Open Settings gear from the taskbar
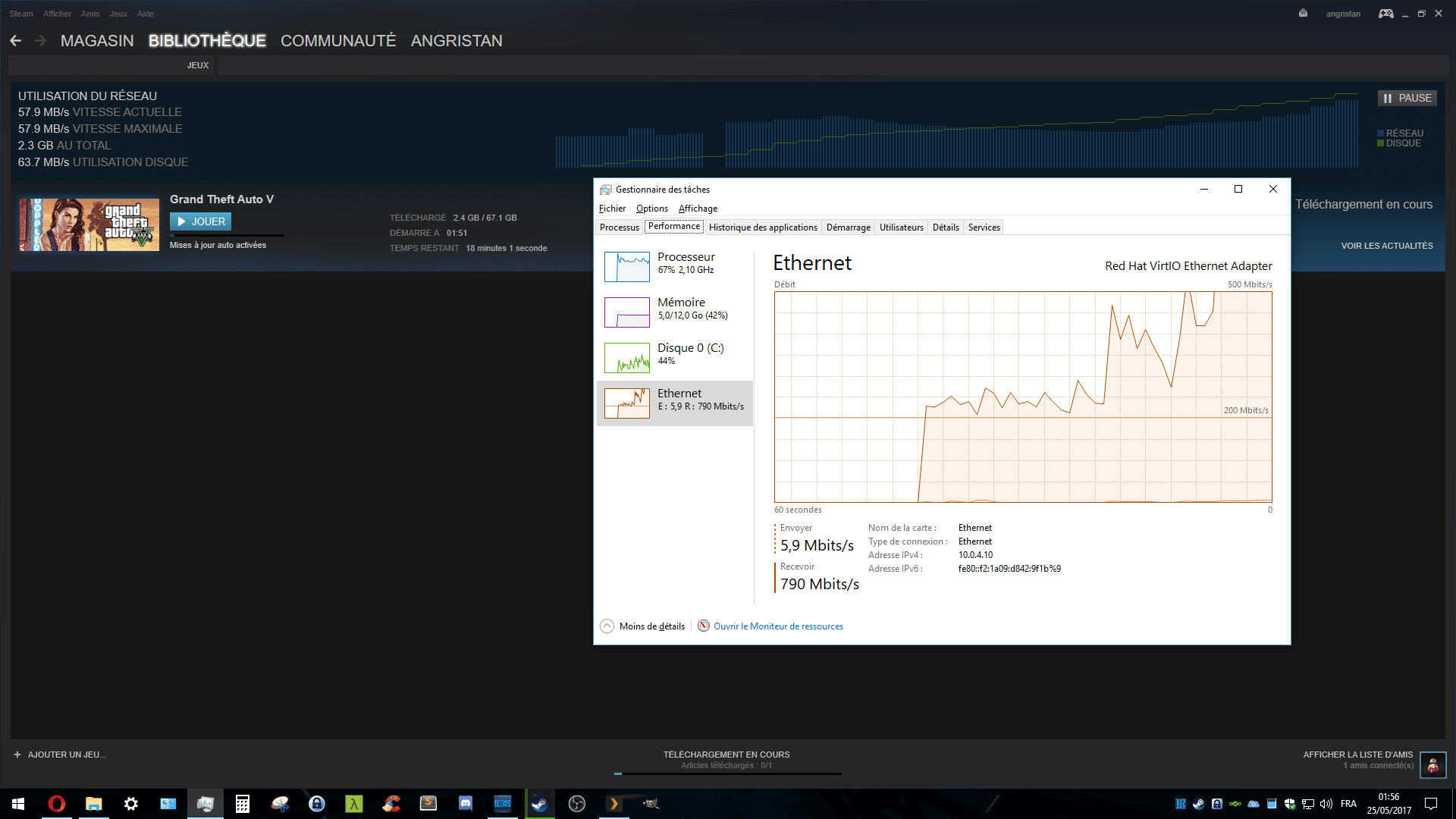The width and height of the screenshot is (1456, 819). point(131,804)
